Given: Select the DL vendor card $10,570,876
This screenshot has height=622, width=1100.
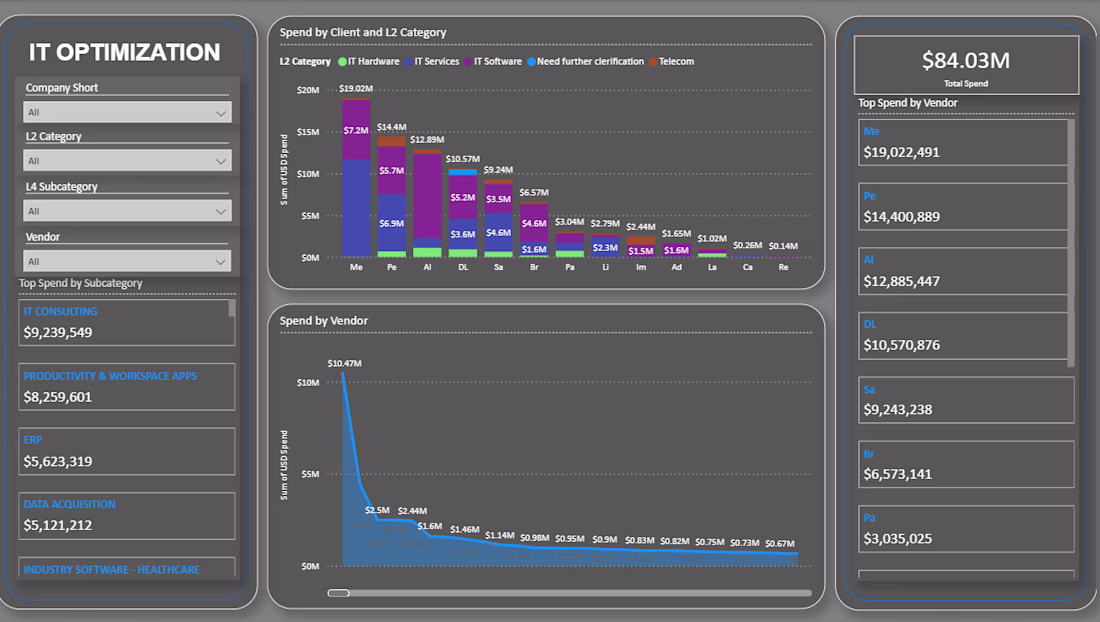Looking at the screenshot, I should 962,335.
